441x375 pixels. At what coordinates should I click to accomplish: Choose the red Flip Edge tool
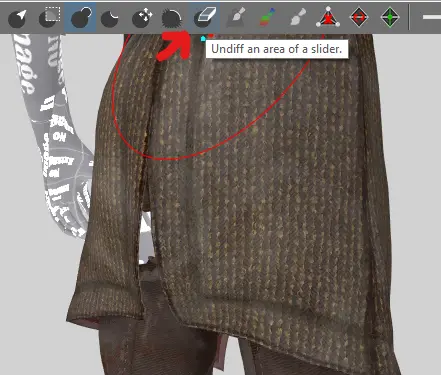[x=359, y=17]
